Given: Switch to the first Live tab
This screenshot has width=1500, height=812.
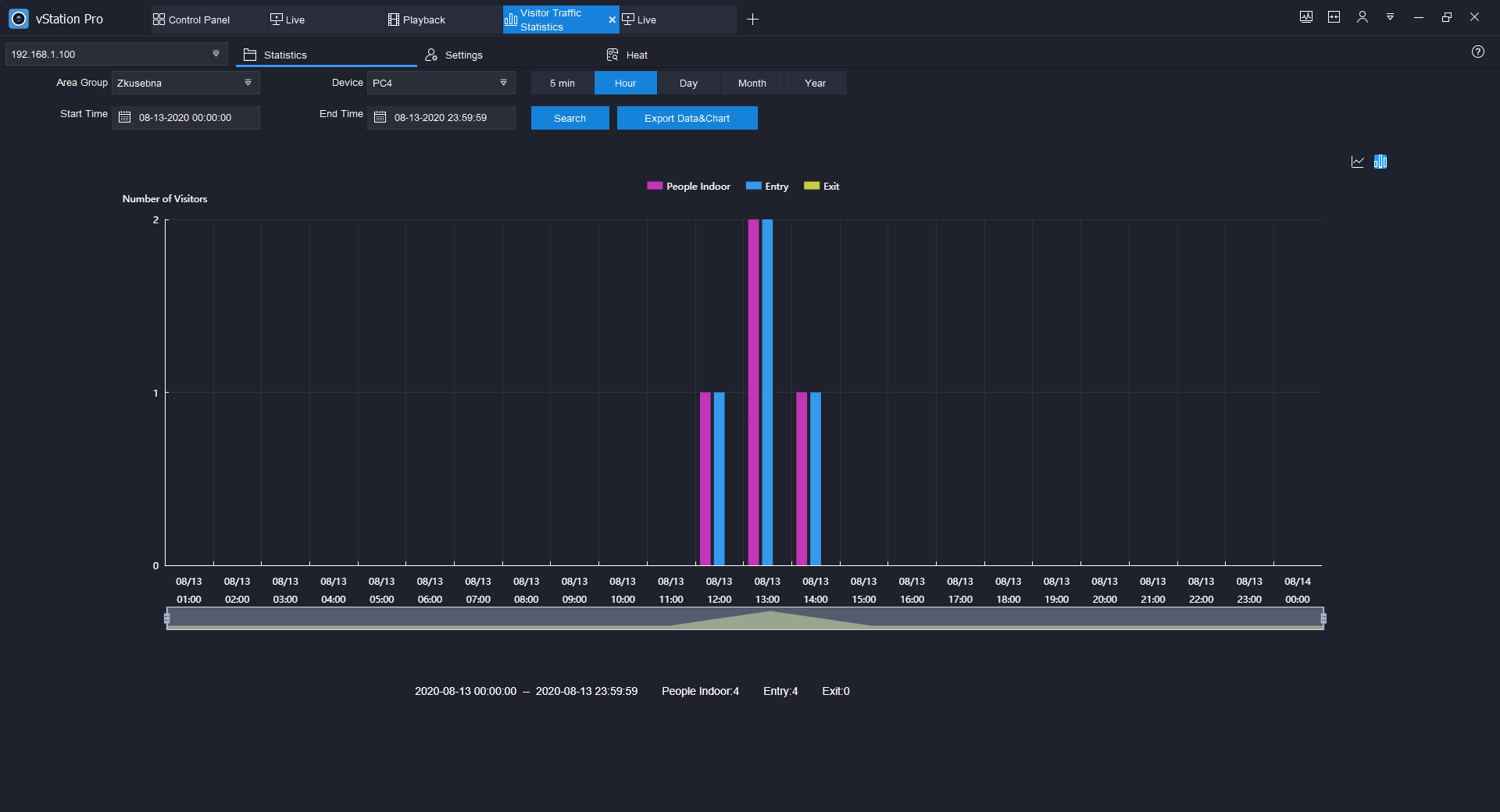Looking at the screenshot, I should (327, 20).
